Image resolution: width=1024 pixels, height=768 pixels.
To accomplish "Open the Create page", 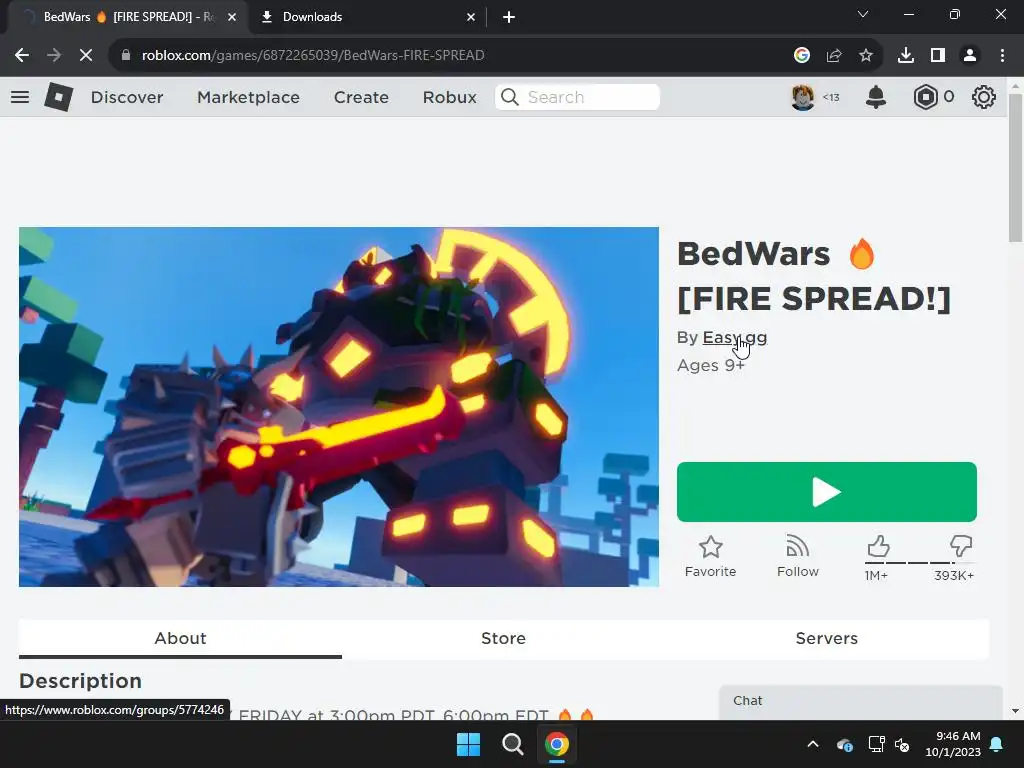I will click(x=361, y=97).
